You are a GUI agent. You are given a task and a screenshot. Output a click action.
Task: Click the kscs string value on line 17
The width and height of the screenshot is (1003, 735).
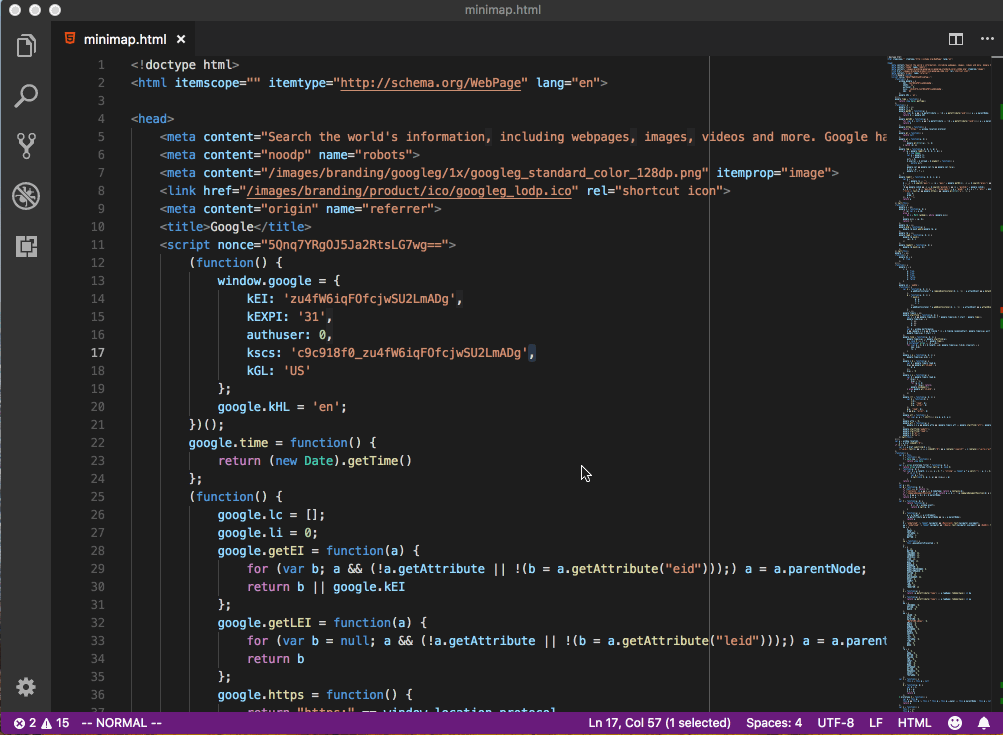coord(409,352)
